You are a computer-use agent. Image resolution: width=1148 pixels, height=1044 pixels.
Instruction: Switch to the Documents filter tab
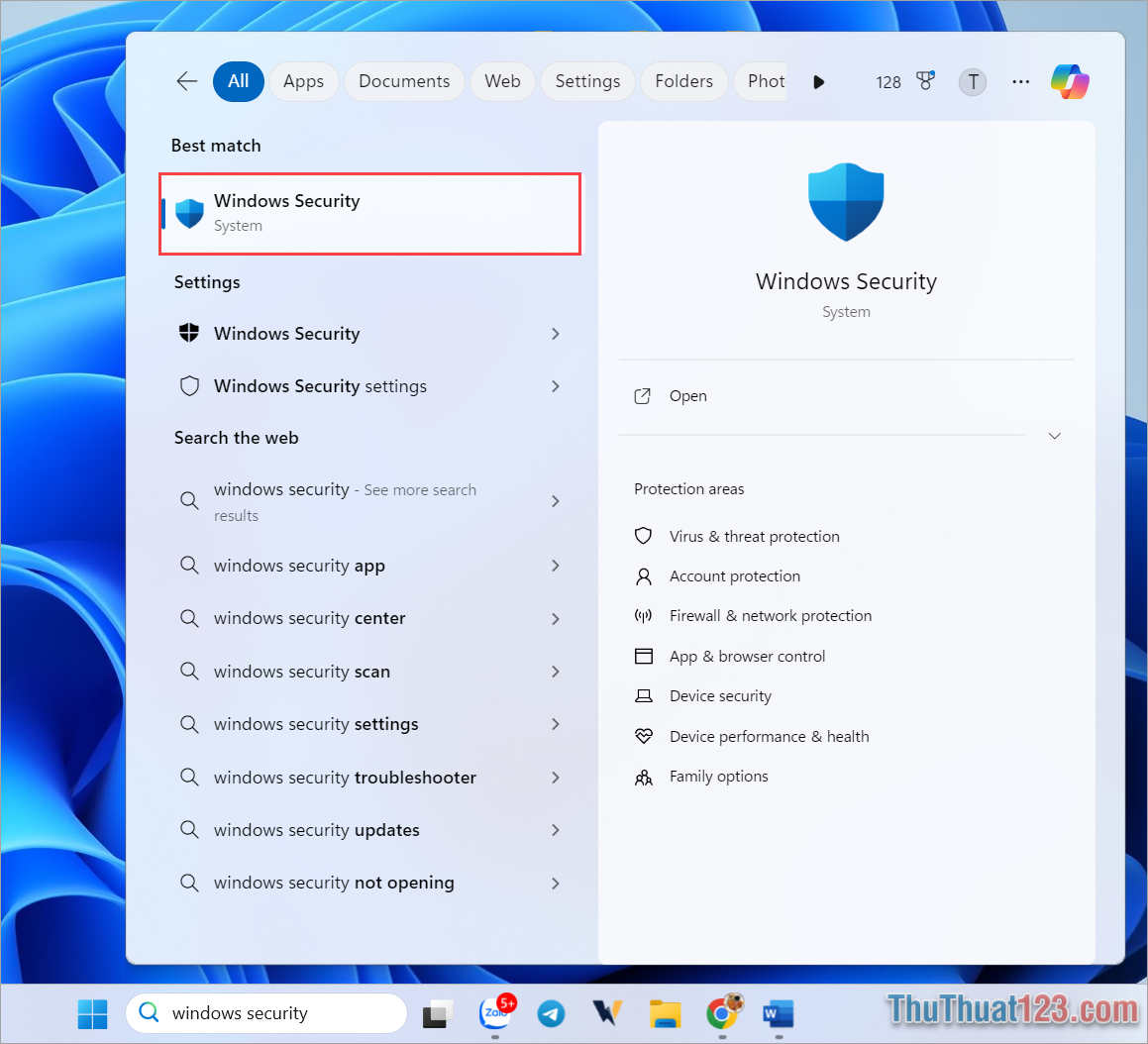404,81
